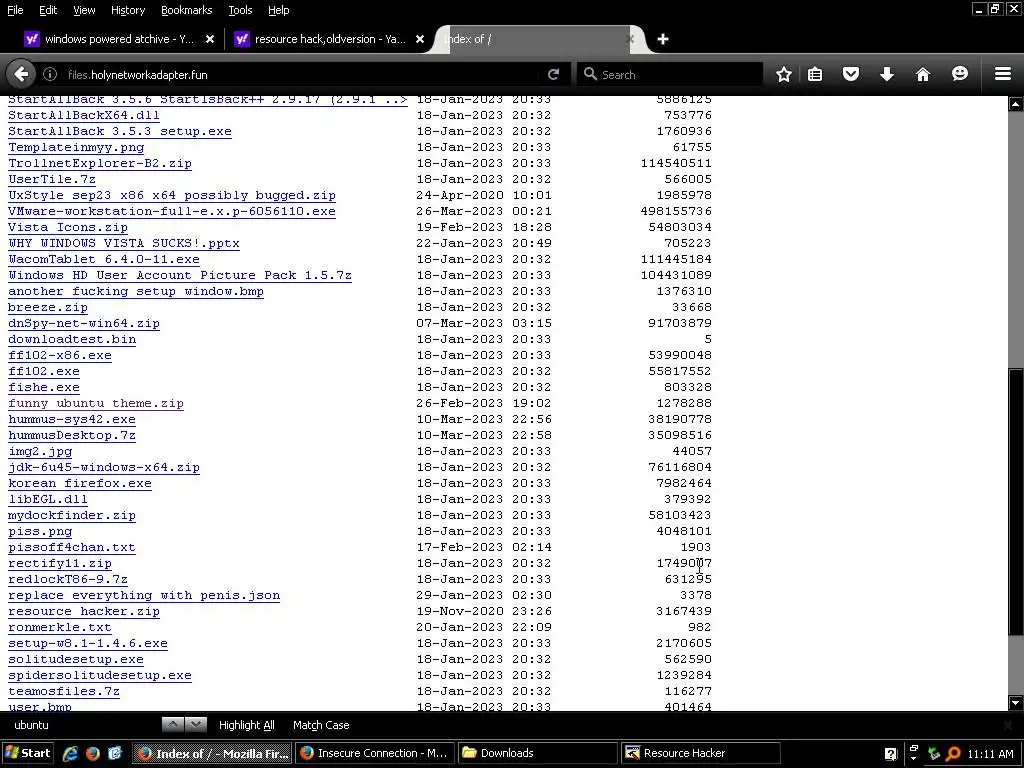Switch to Downloads folder taskbar window
The width and height of the screenshot is (1024, 768).
537,753
